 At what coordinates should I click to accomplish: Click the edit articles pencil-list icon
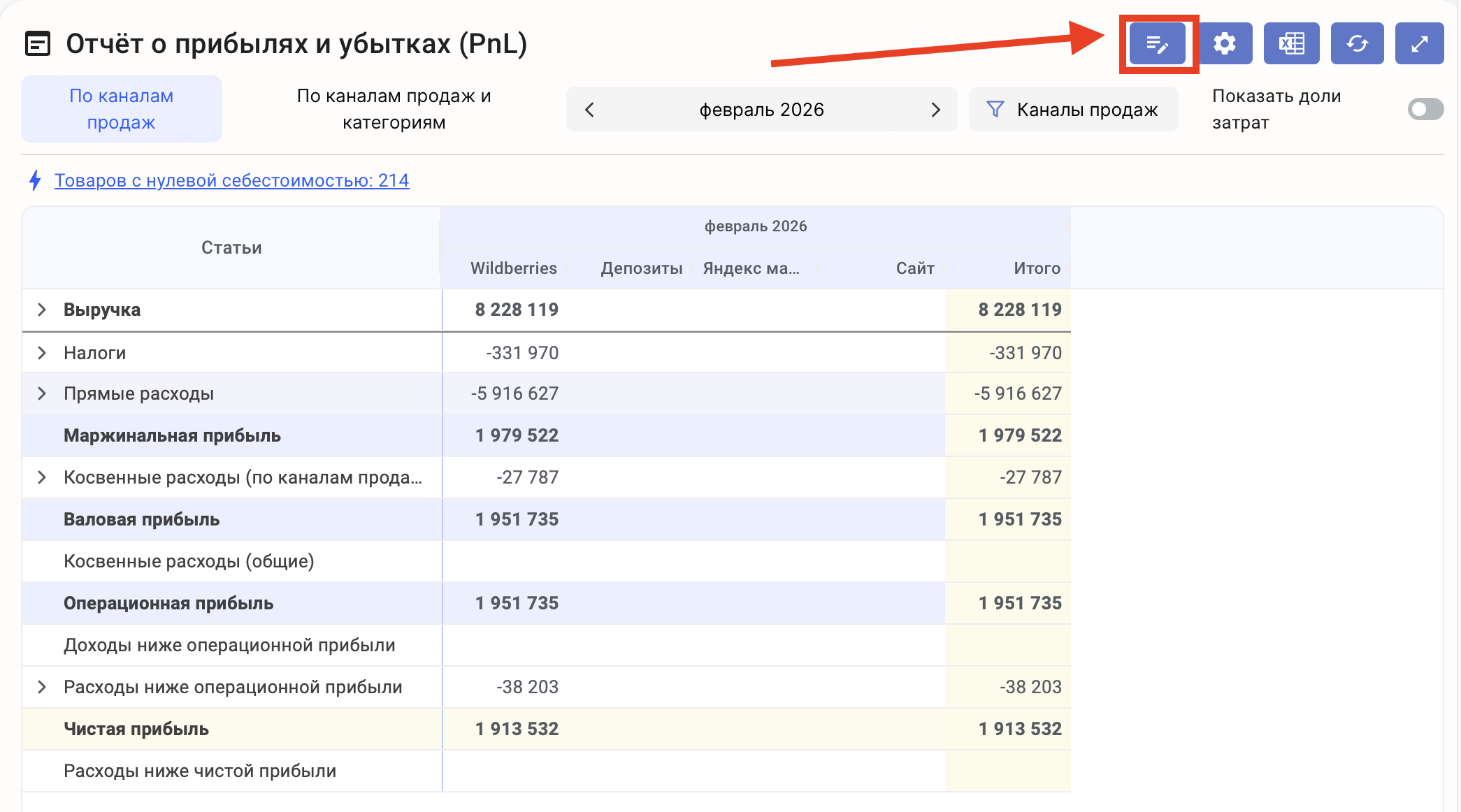point(1158,44)
